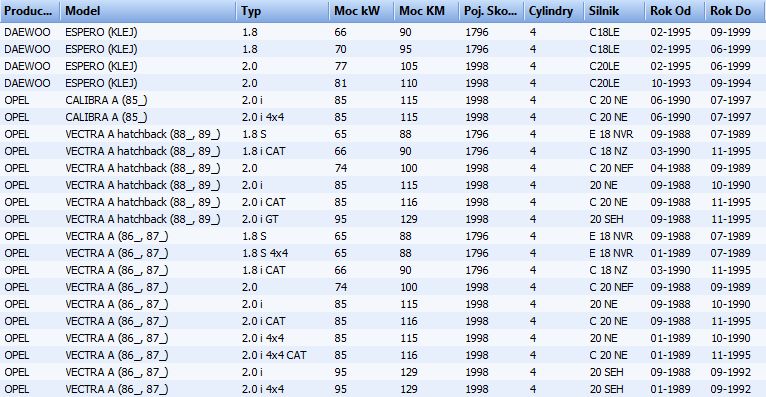This screenshot has width=766, height=397.
Task: Click 09-1992 in the last 2.0 i 4x4 row
Action: pos(730,389)
